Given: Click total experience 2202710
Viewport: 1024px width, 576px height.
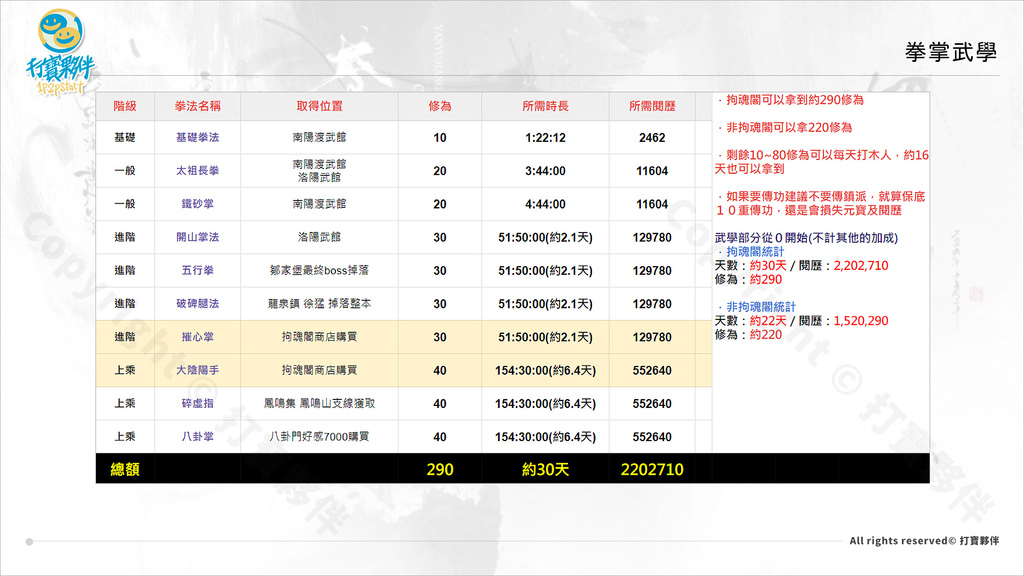Looking at the screenshot, I should [652, 469].
